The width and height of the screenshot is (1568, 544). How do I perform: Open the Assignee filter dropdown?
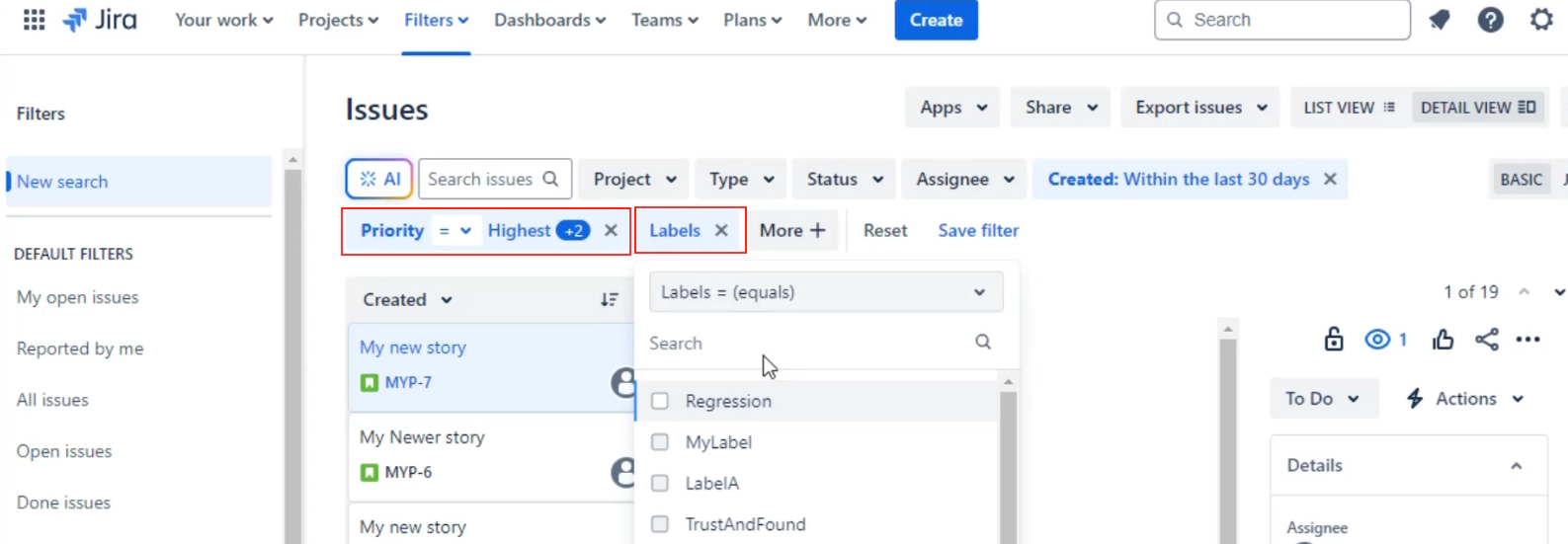click(964, 179)
